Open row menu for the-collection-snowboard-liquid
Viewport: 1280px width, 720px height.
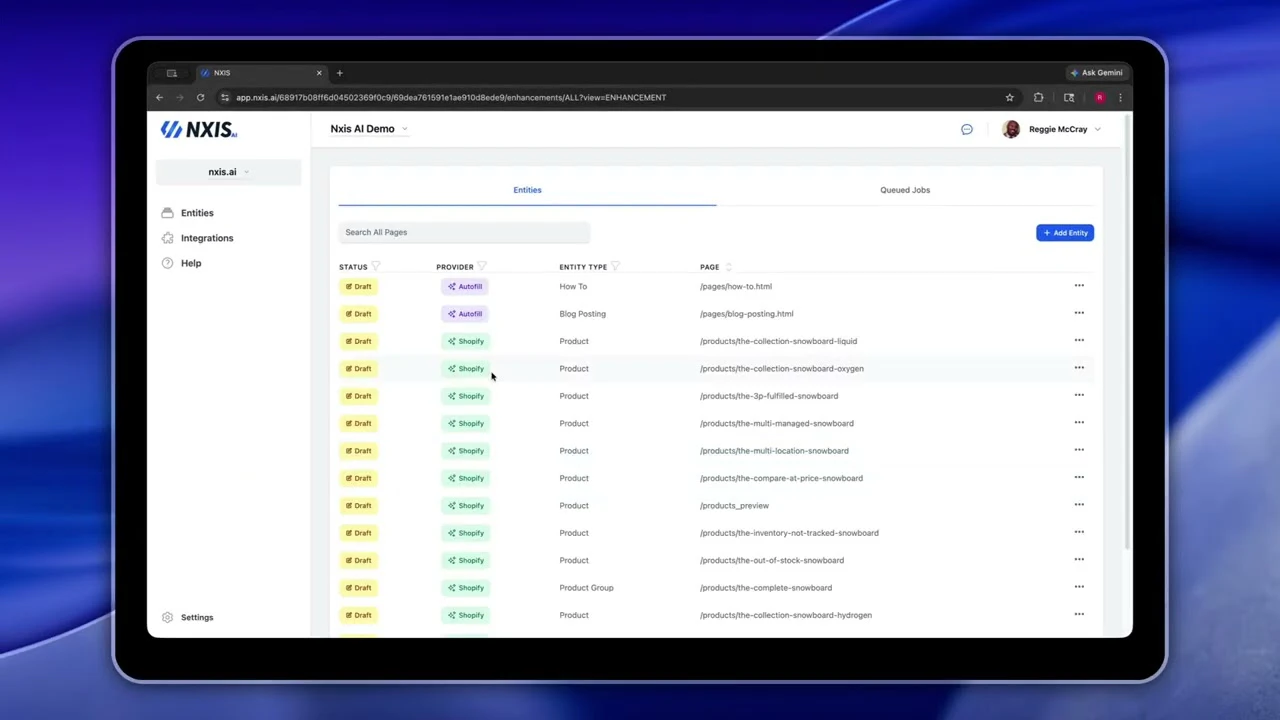click(1079, 340)
